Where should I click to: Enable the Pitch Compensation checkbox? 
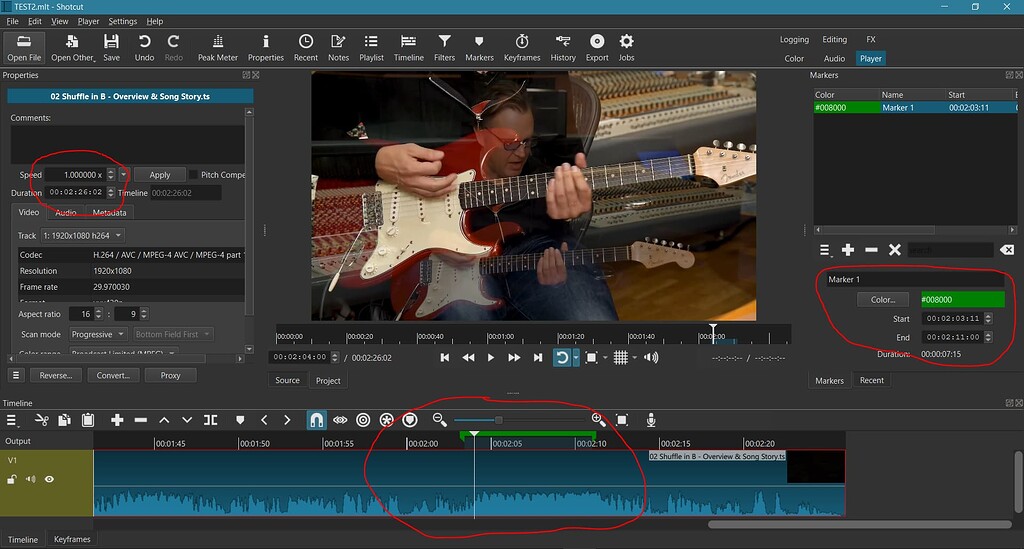coord(194,175)
